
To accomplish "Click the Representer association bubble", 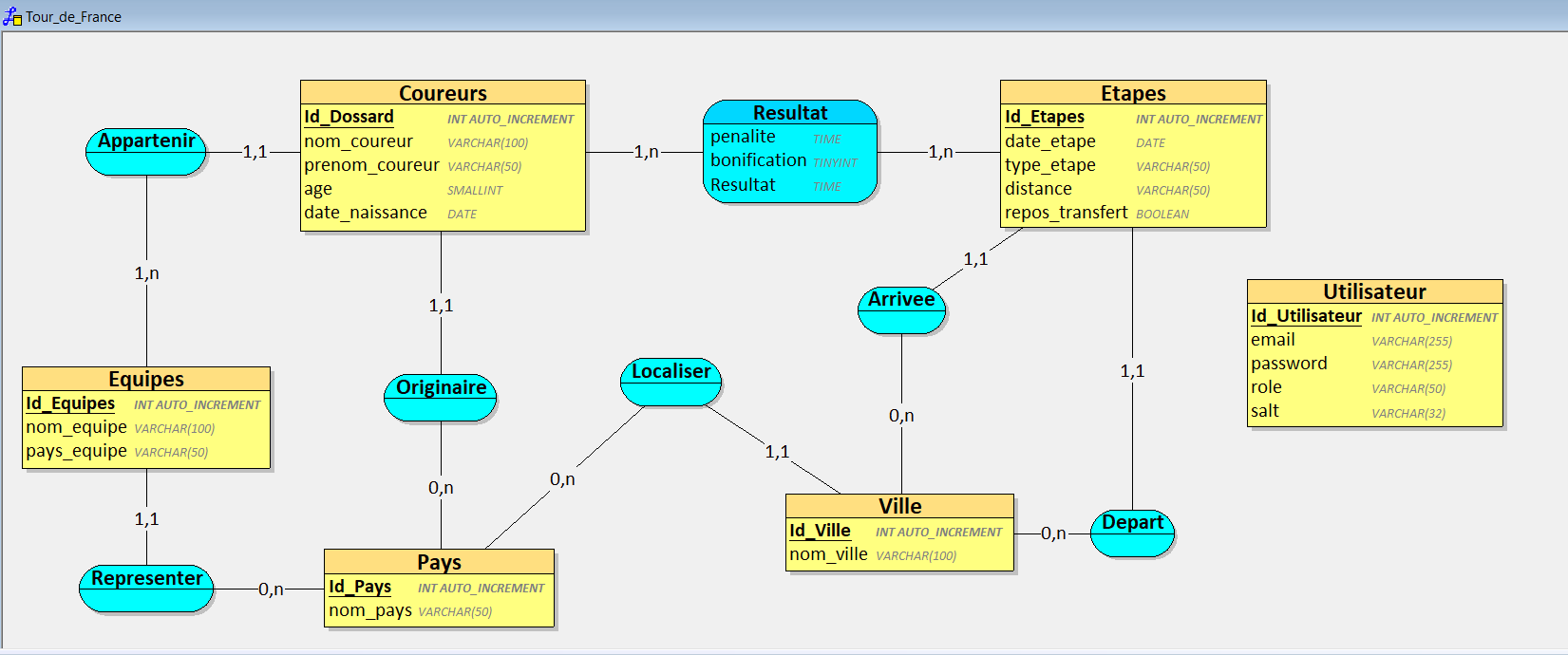I will click(x=146, y=589).
